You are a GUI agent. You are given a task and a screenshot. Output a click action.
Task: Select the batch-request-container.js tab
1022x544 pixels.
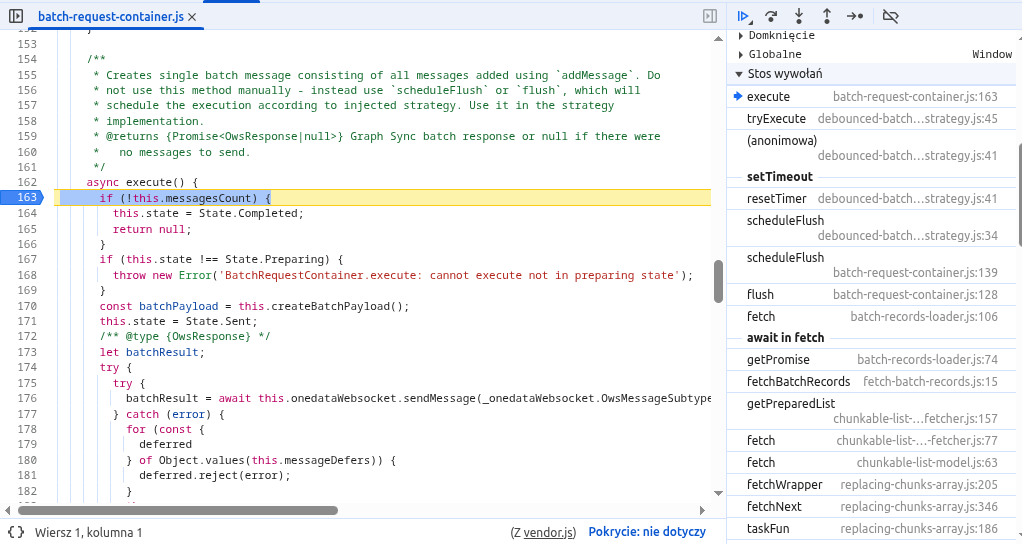point(110,18)
